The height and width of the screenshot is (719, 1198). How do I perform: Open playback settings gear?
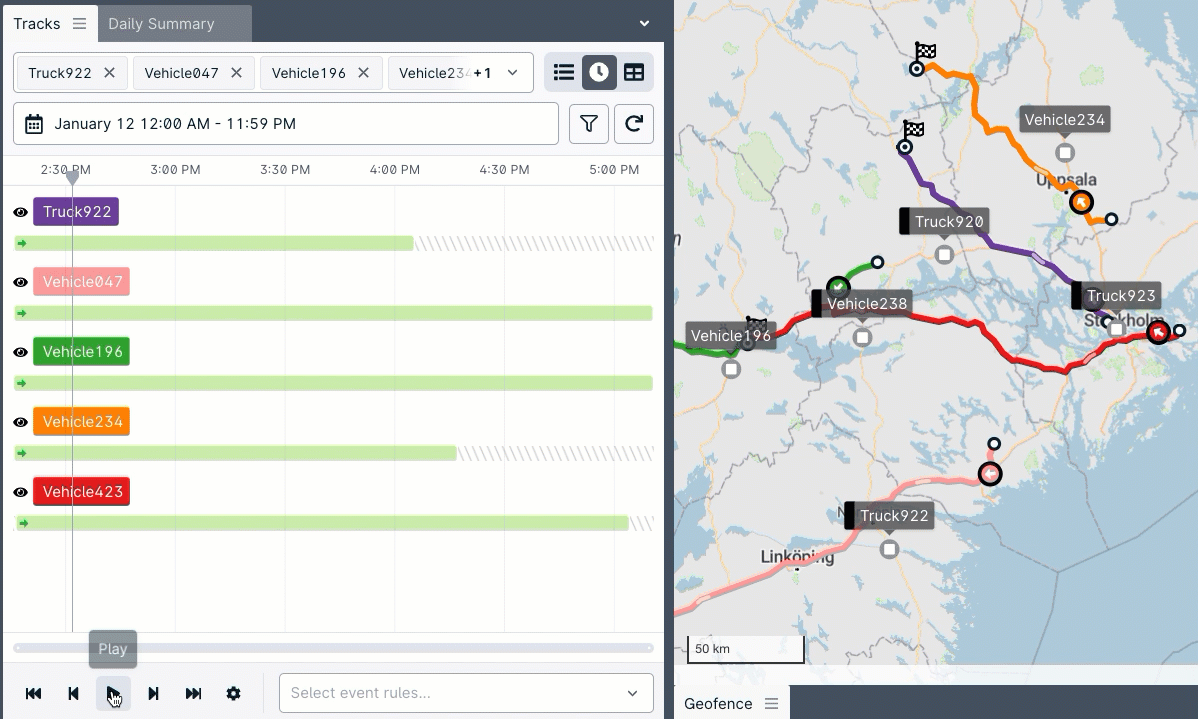tap(233, 693)
